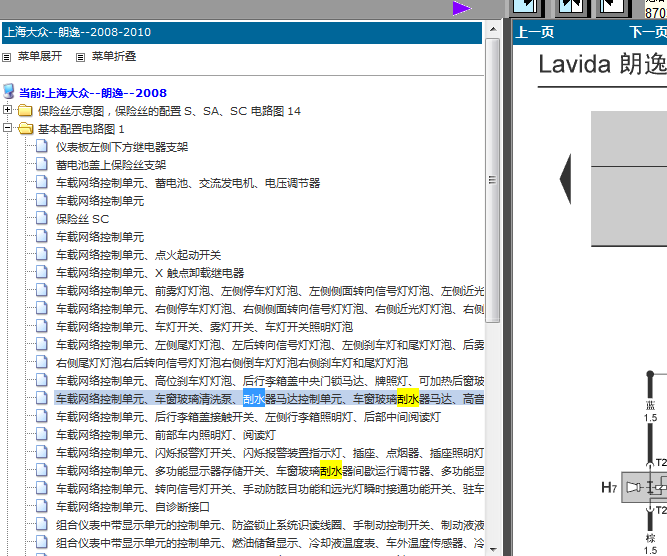This screenshot has height=556, width=667.
Task: Click the 上海大众--朗逸--2008-2010 header bar
Action: pos(242,33)
